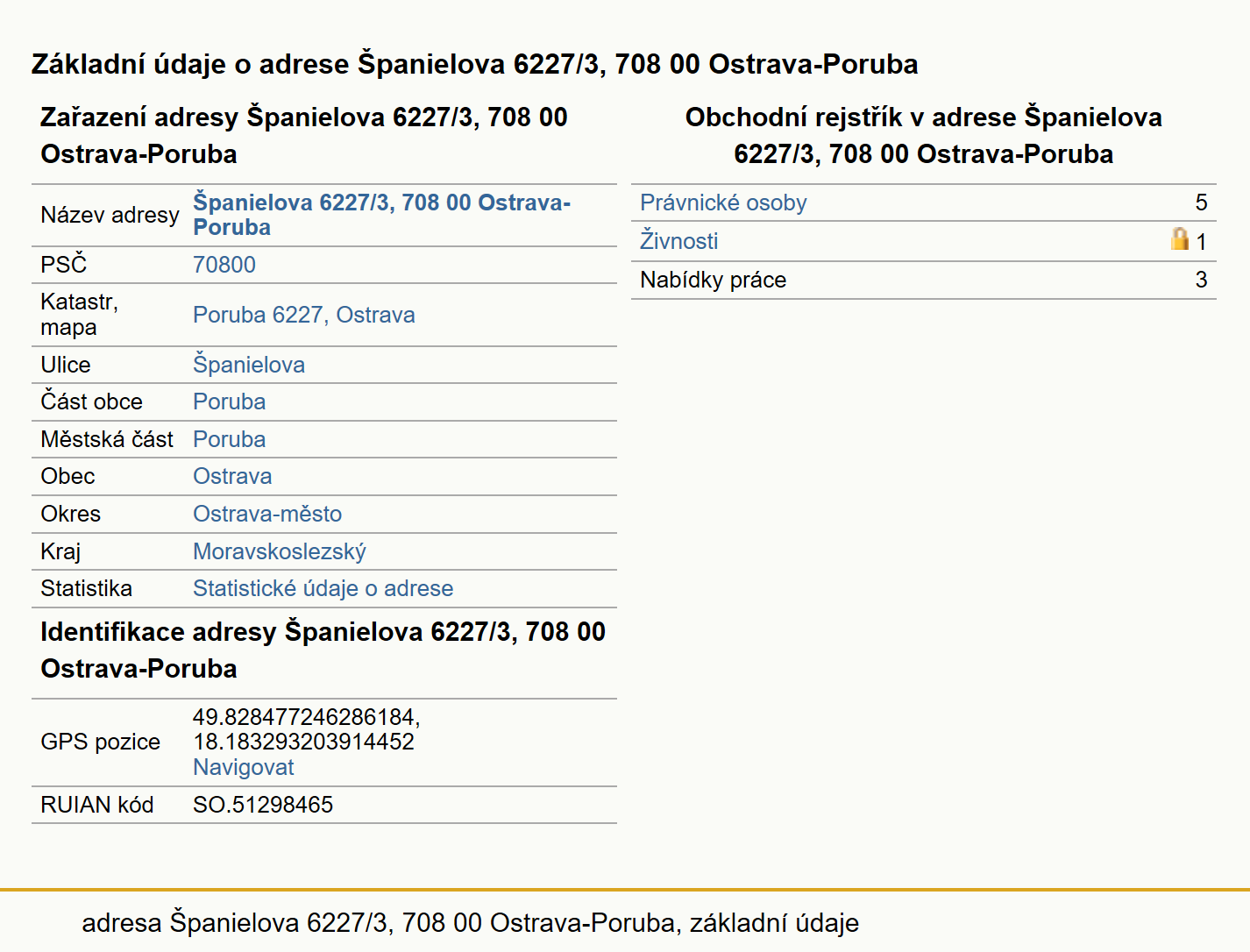
Task: Open the Právnické osoby link
Action: (x=723, y=202)
